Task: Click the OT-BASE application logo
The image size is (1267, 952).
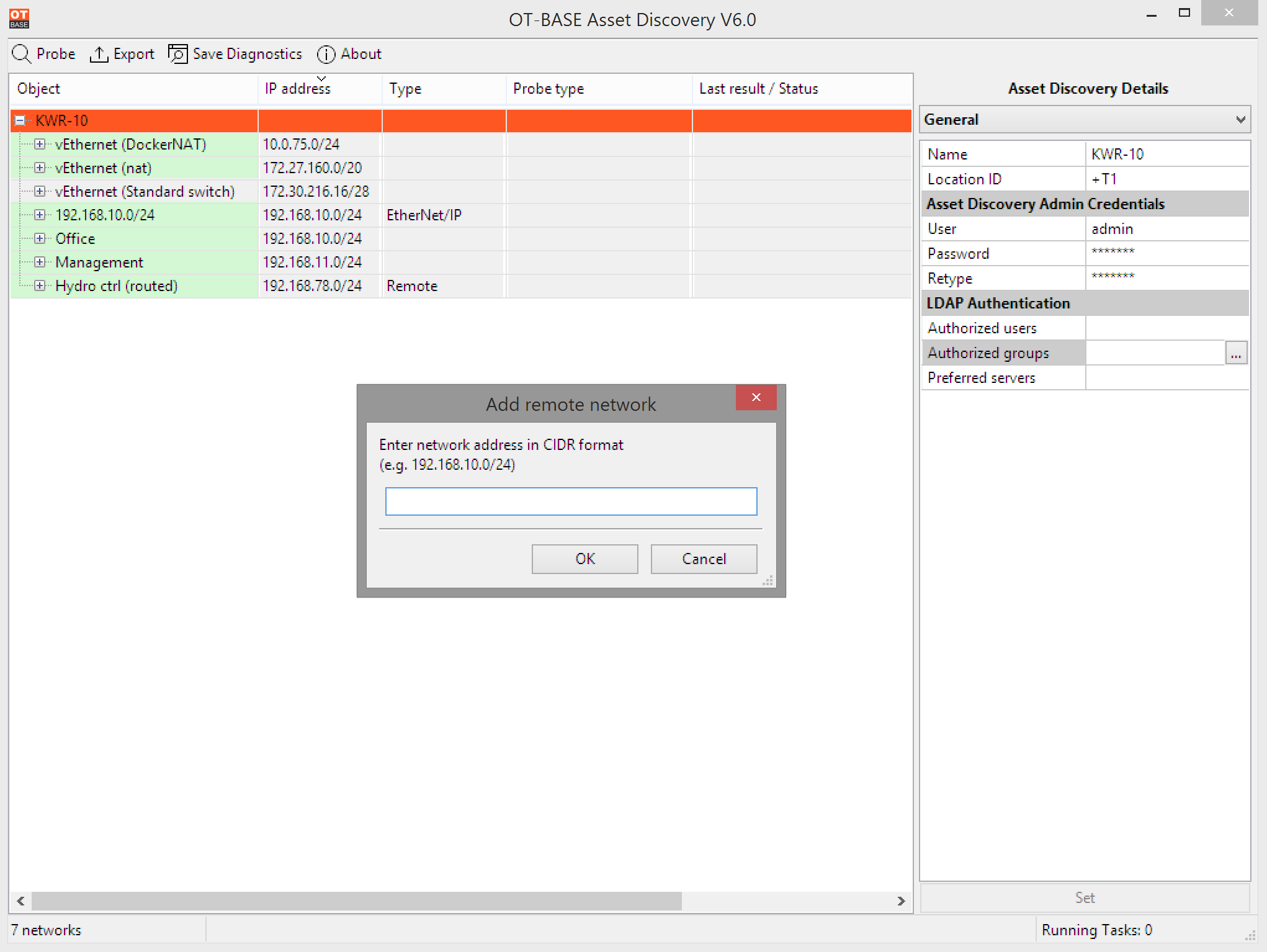Action: tap(19, 19)
